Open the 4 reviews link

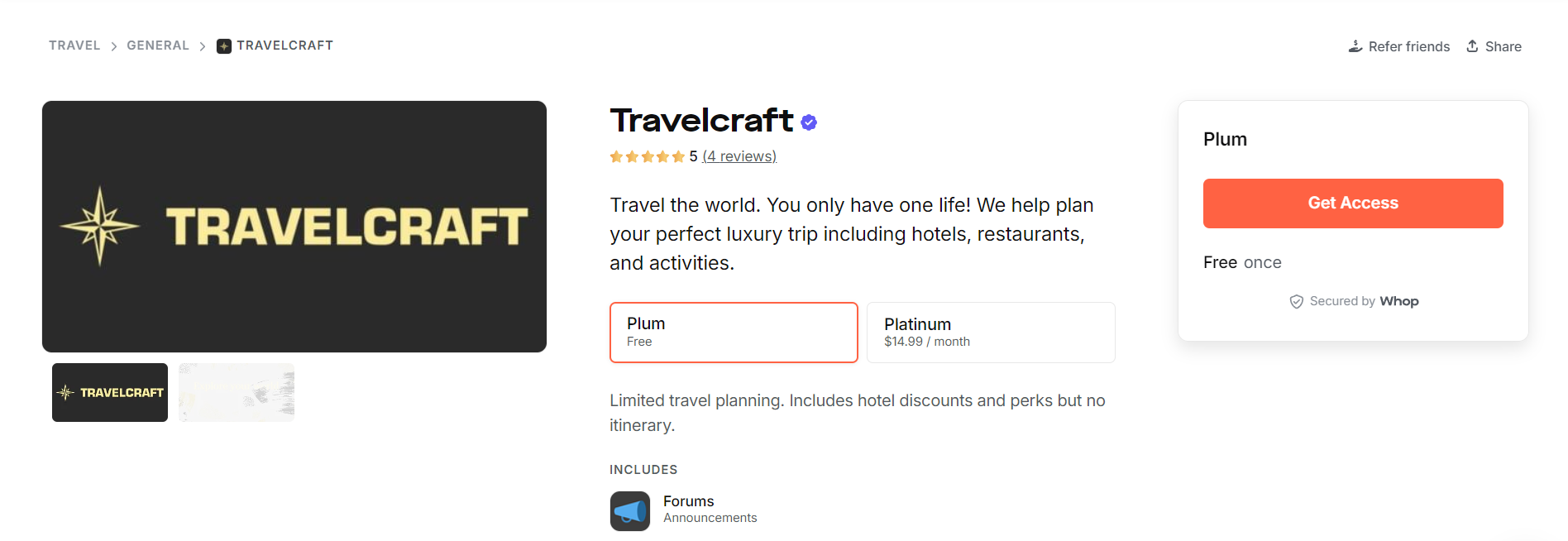coord(739,156)
